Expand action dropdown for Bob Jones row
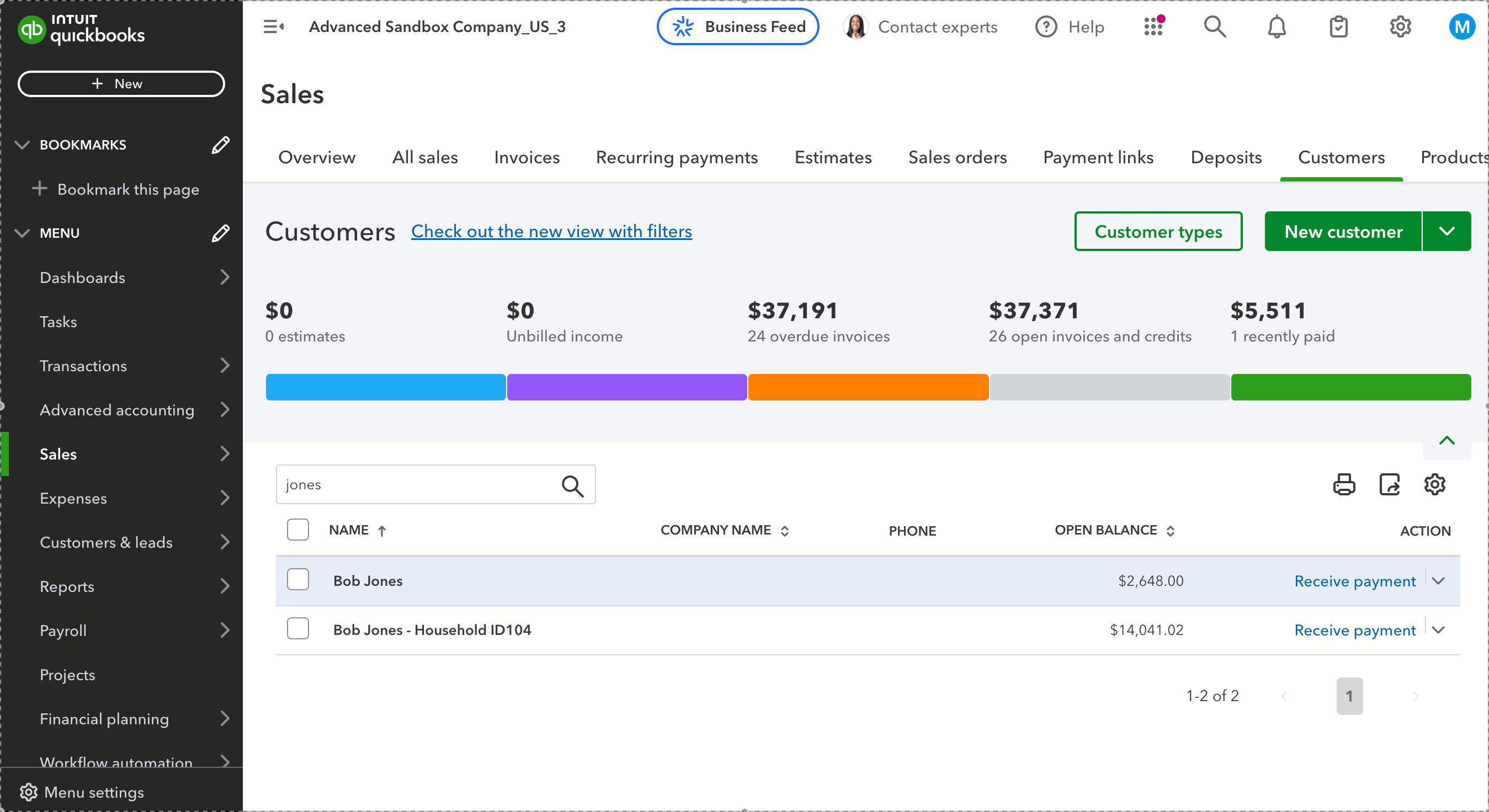 pyautogui.click(x=1439, y=581)
